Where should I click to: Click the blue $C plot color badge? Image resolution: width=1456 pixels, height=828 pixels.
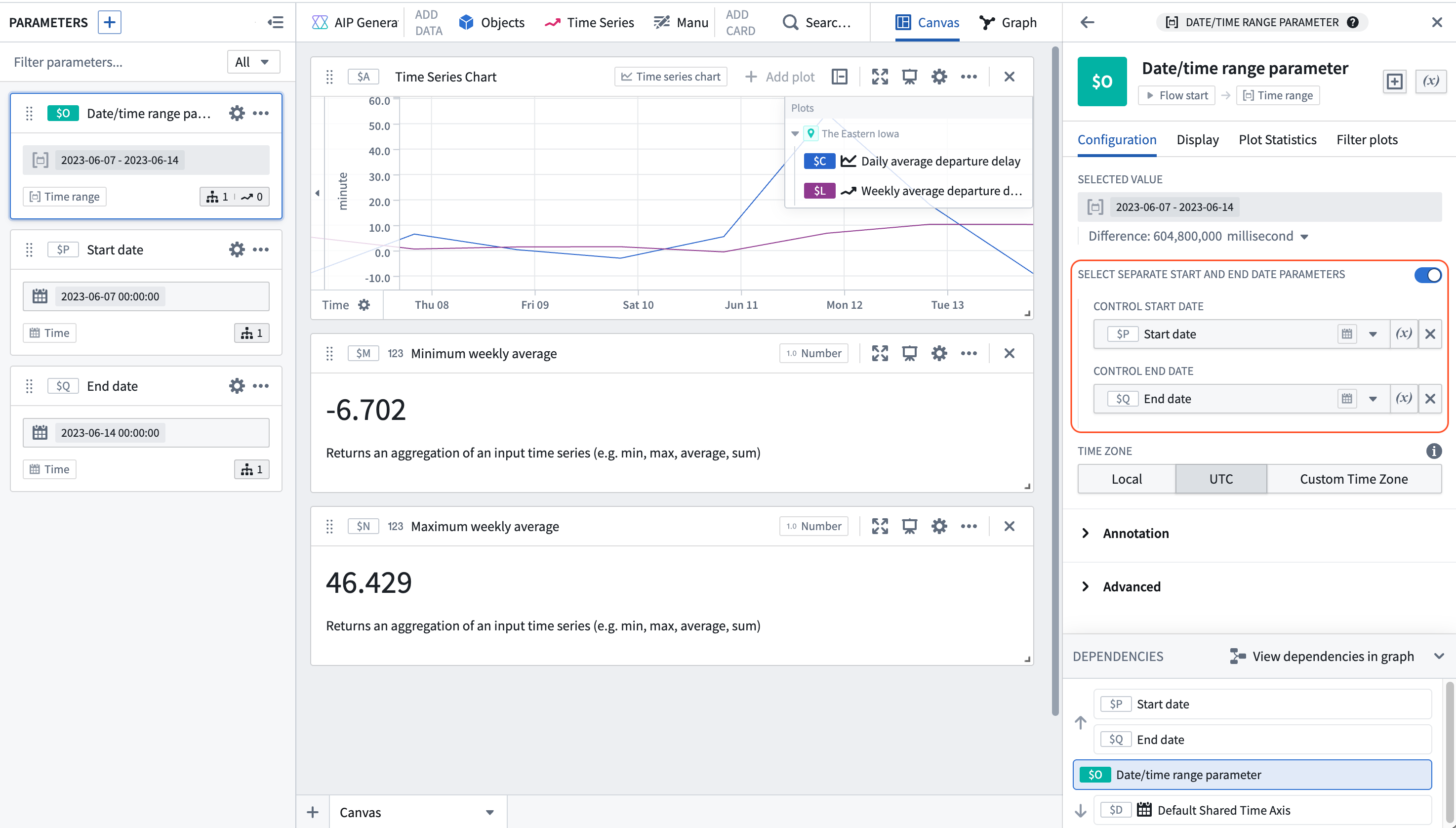click(819, 161)
